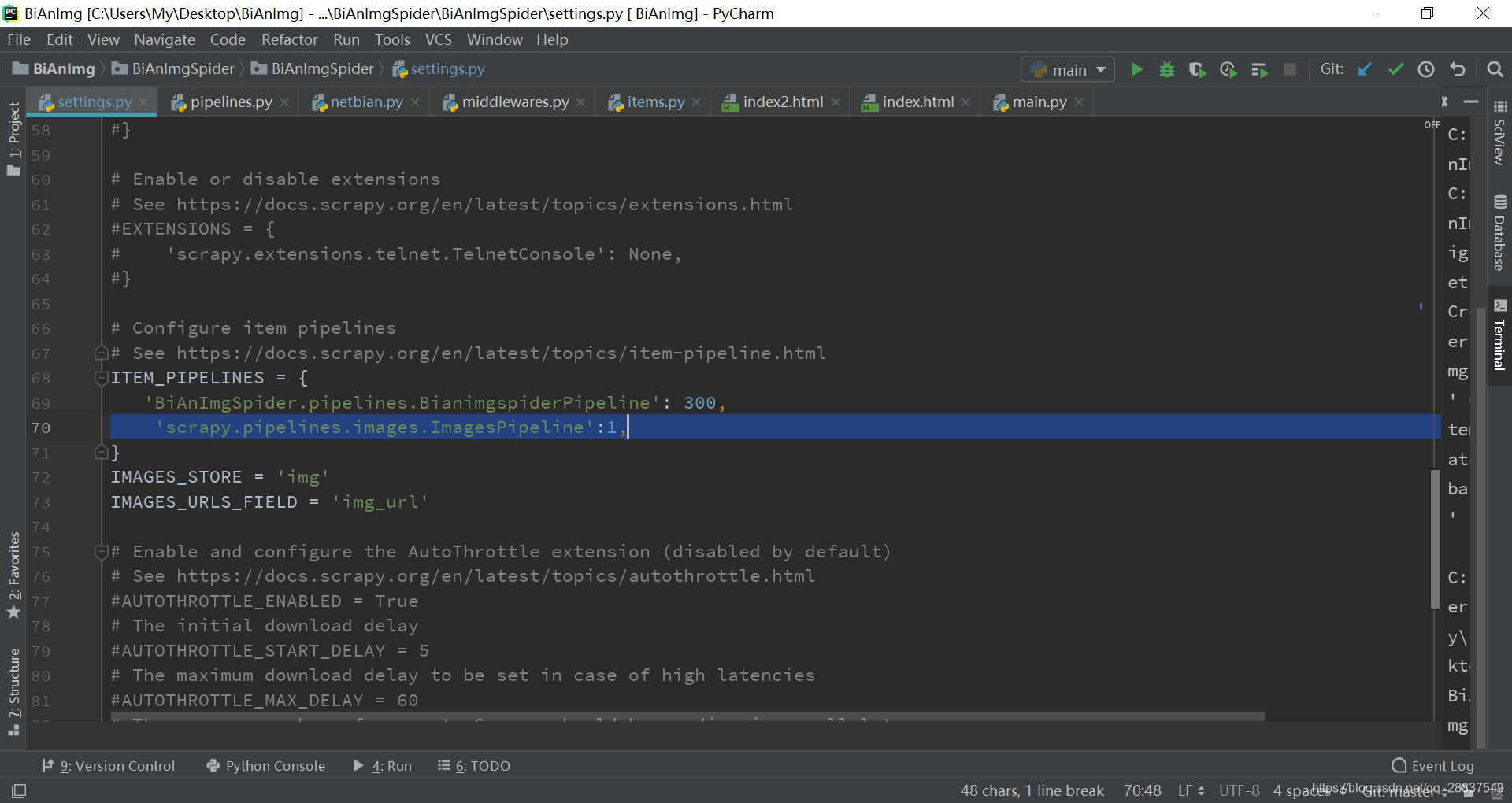This screenshot has height=803, width=1512.
Task: Open Search Everywhere magnifier
Action: tap(1495, 69)
